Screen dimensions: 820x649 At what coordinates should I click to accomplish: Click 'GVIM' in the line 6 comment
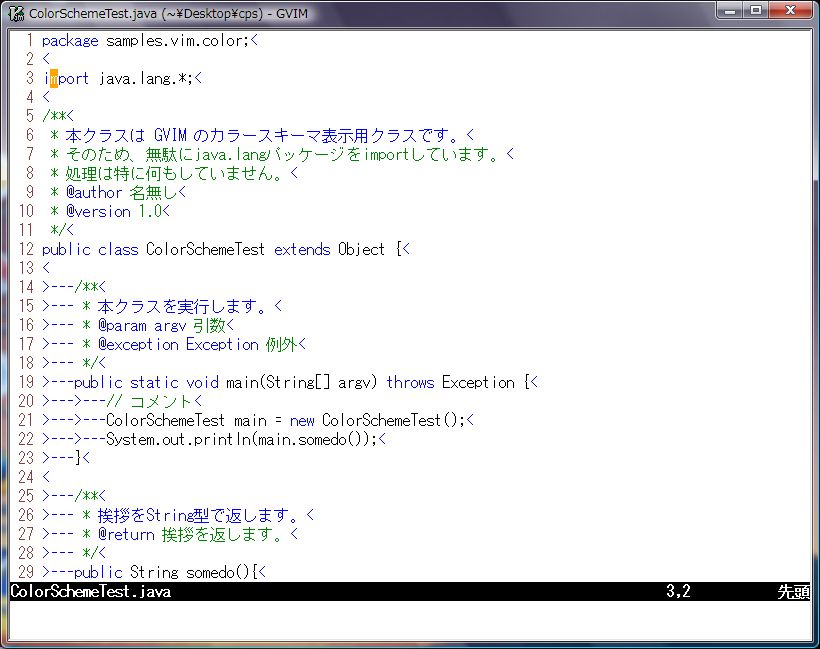pos(170,135)
